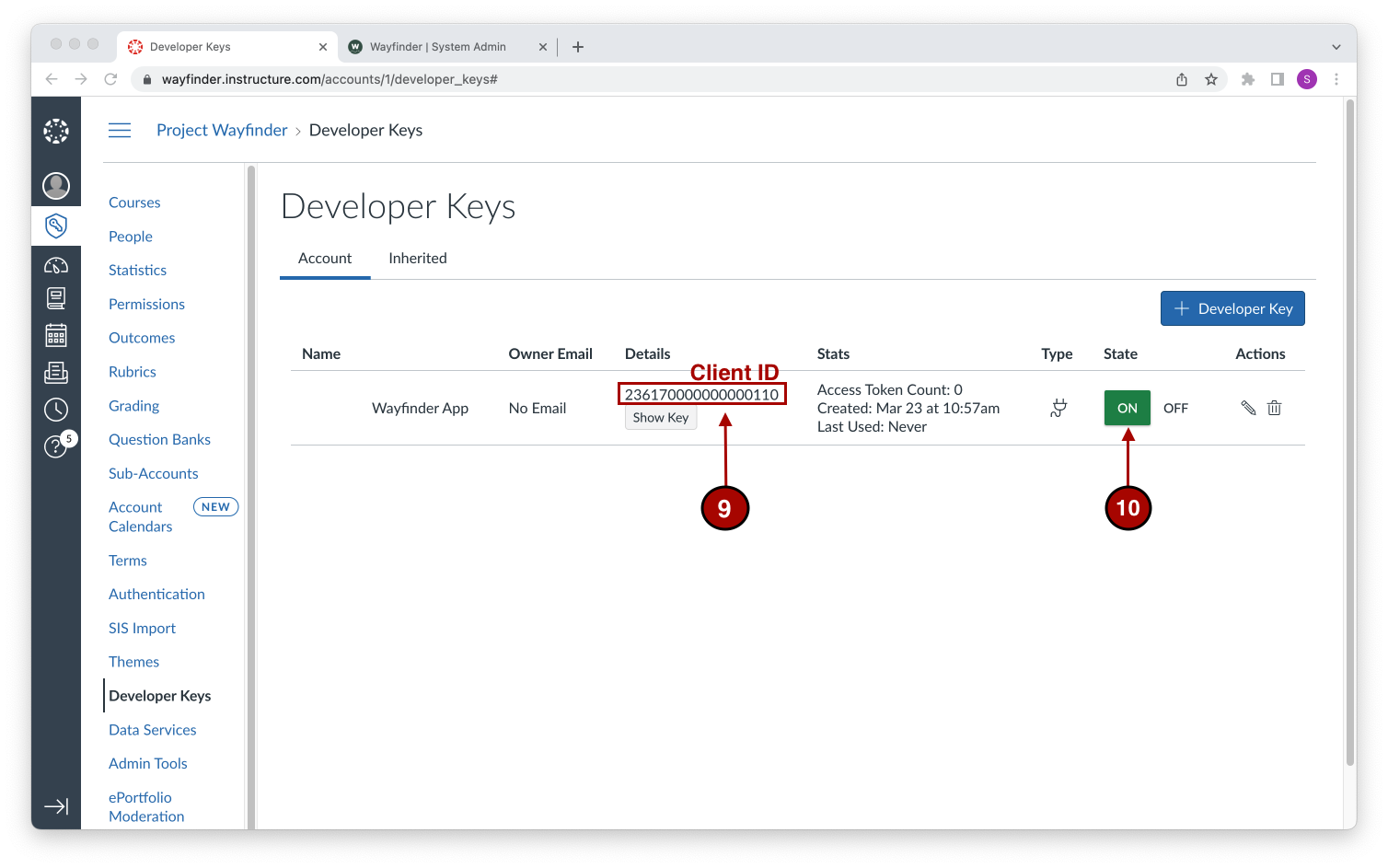Open the History clock icon

pyautogui.click(x=56, y=410)
